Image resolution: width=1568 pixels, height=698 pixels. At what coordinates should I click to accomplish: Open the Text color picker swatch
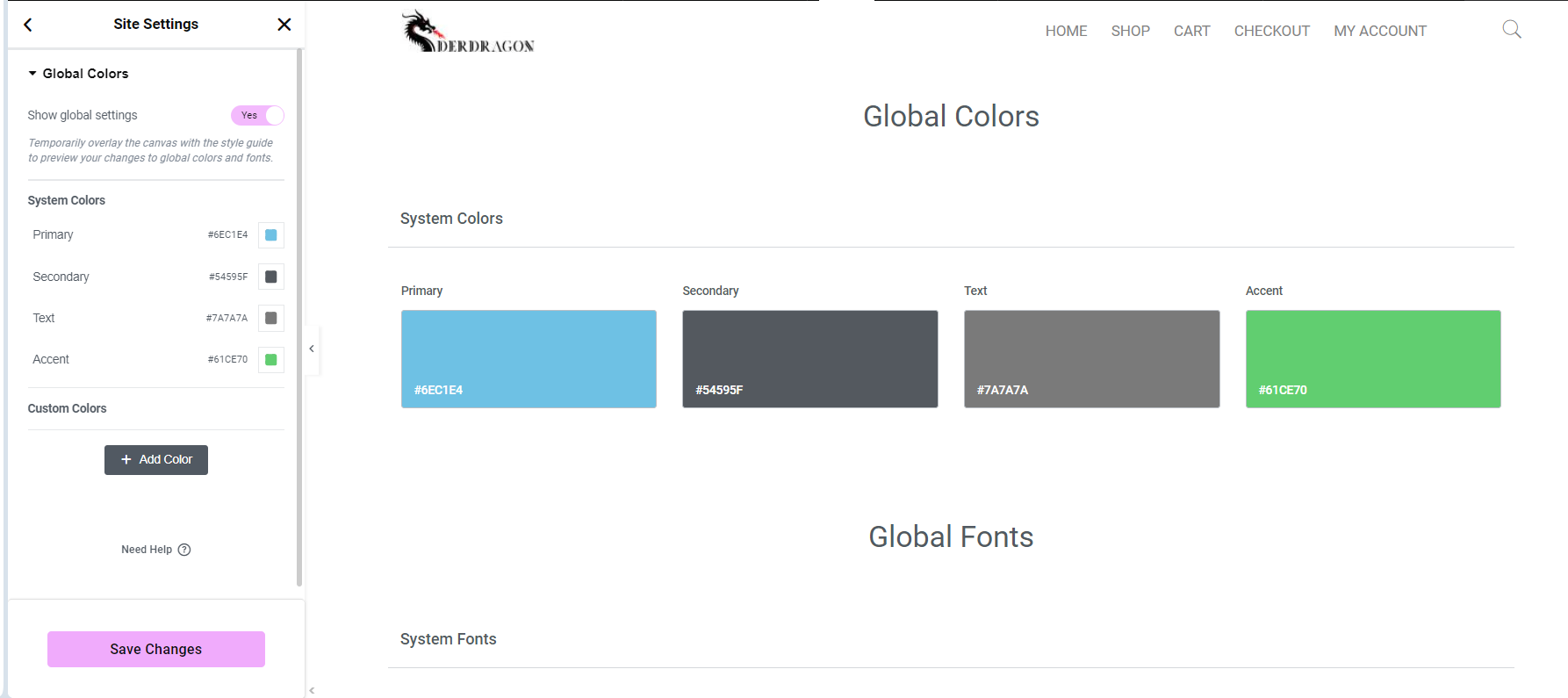pyautogui.click(x=271, y=318)
